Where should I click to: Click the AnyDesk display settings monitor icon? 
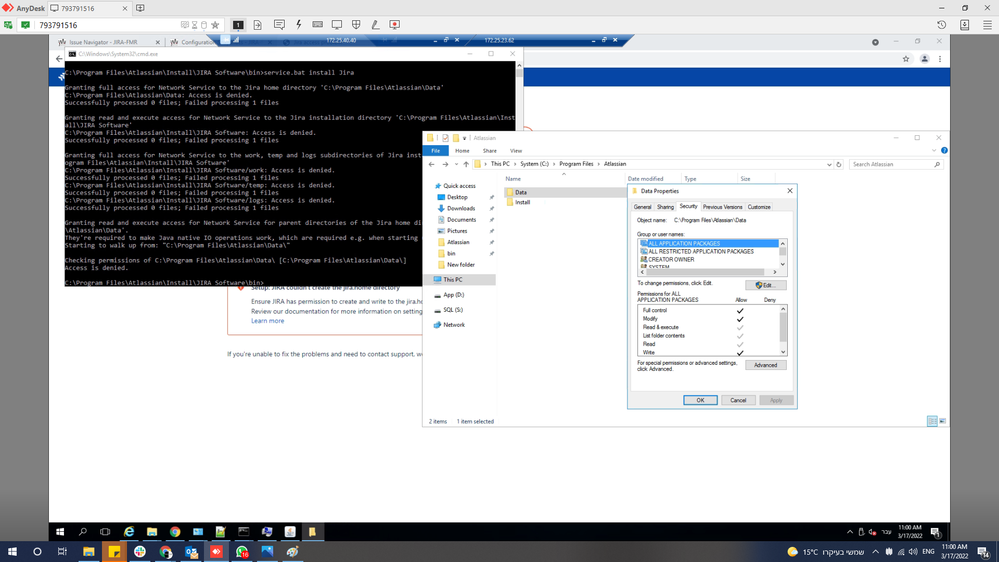(336, 25)
